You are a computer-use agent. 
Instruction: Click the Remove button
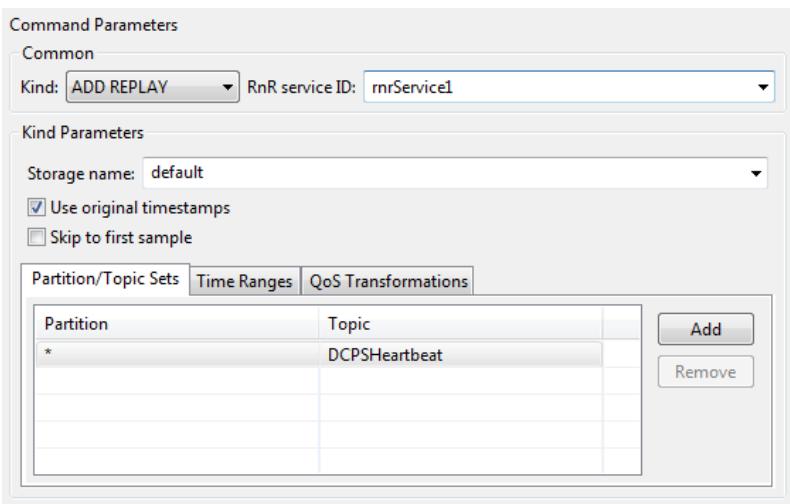pos(705,372)
